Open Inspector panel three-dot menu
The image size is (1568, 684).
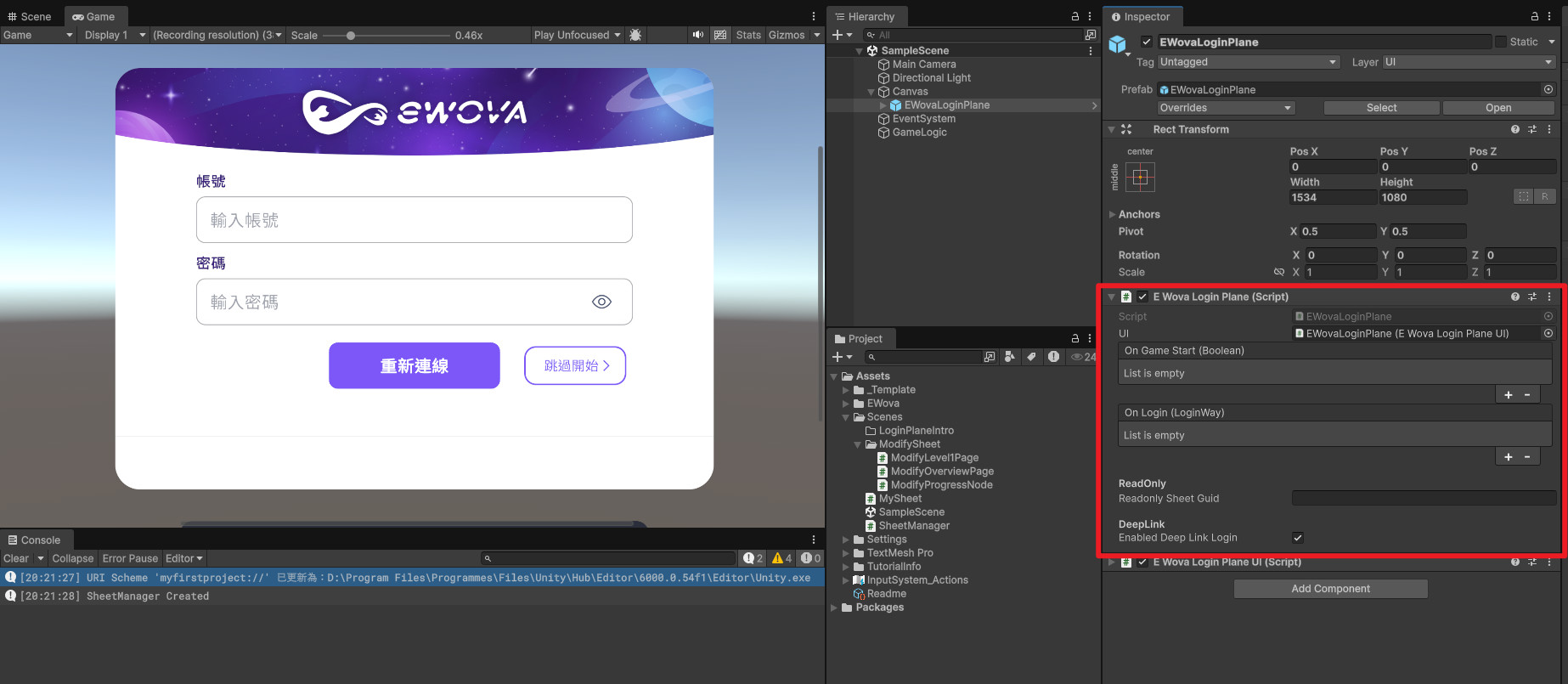click(1549, 16)
